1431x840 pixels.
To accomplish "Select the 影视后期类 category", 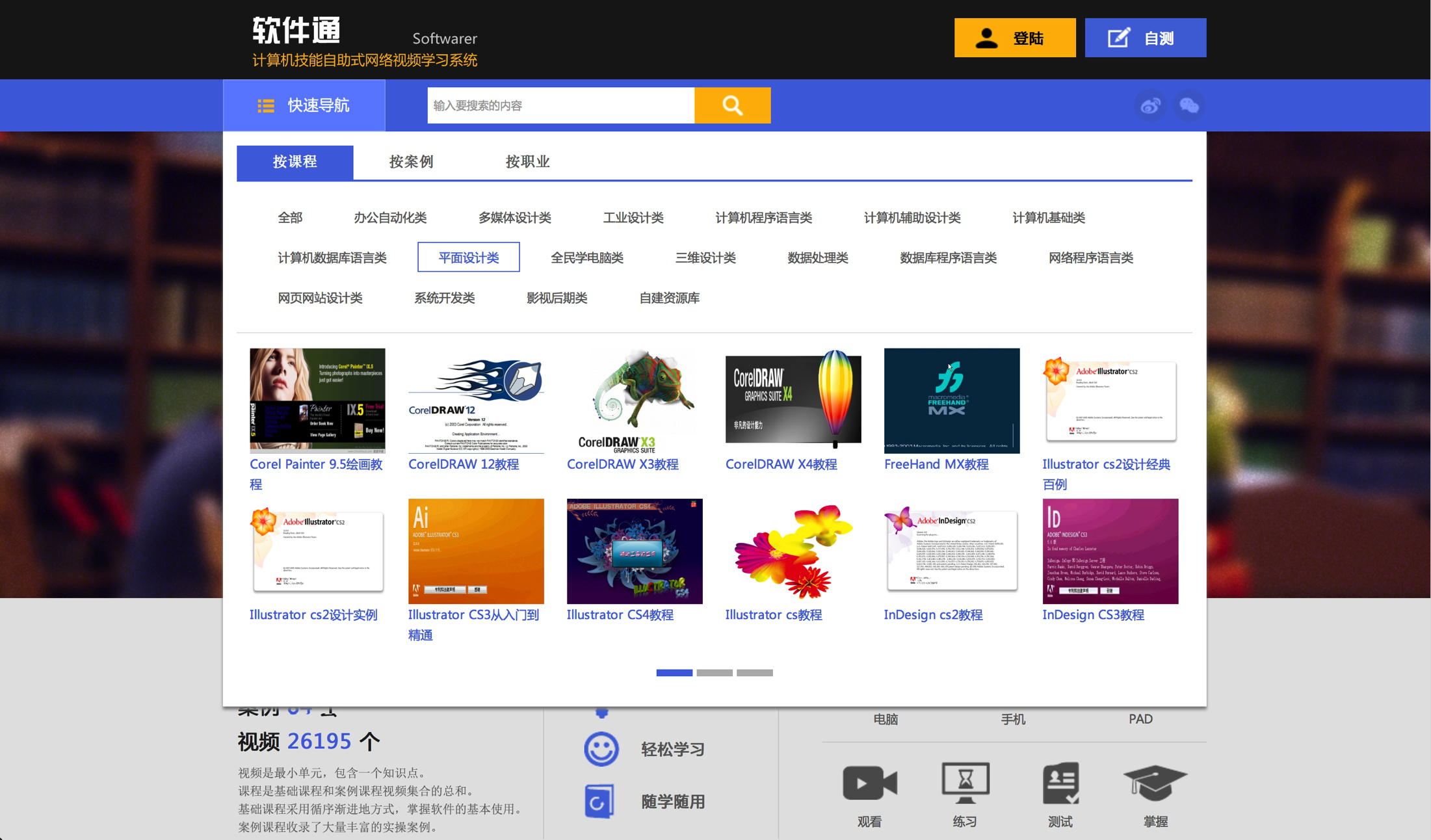I will (557, 298).
